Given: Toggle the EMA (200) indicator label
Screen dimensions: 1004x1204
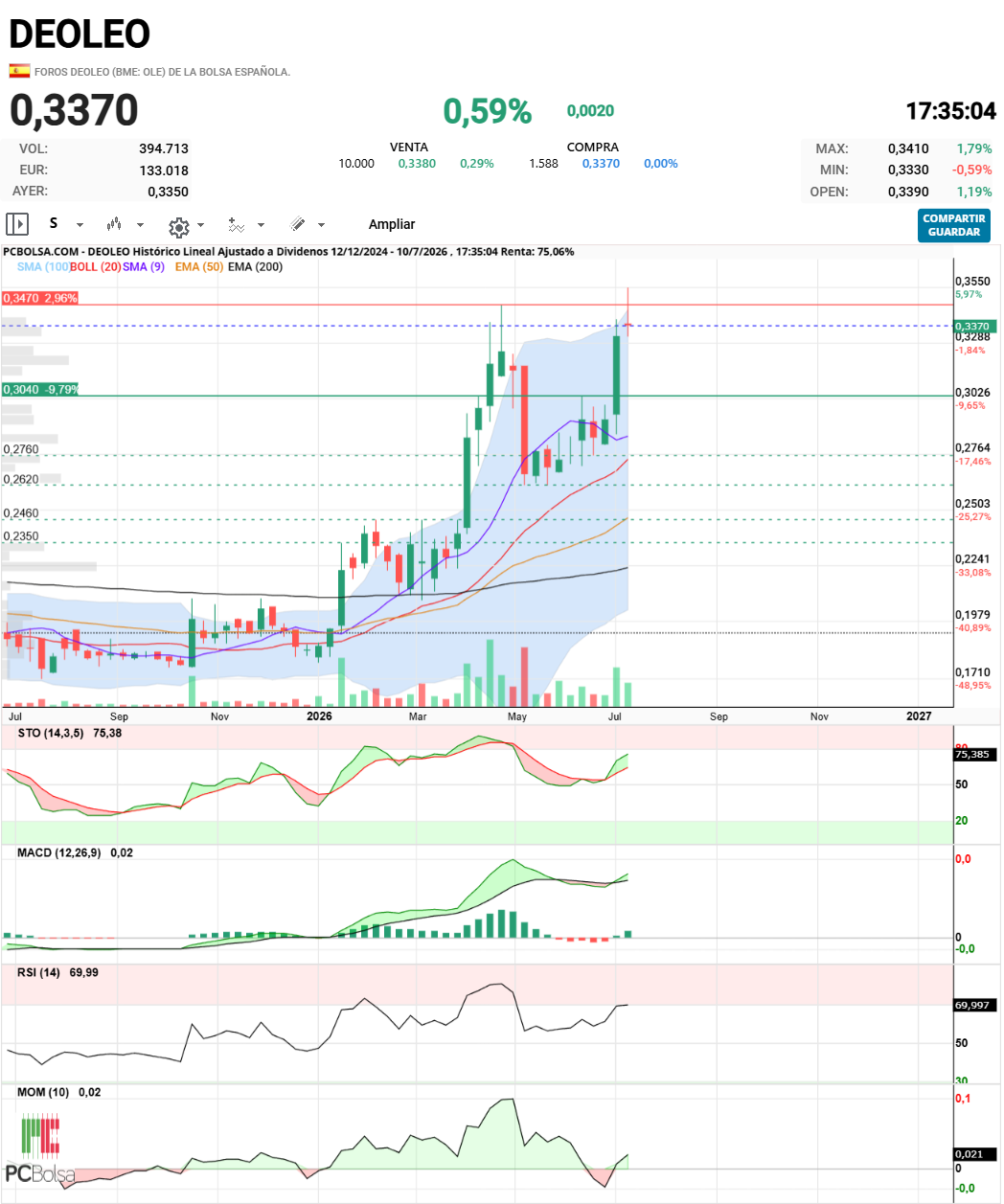Looking at the screenshot, I should 255,266.
